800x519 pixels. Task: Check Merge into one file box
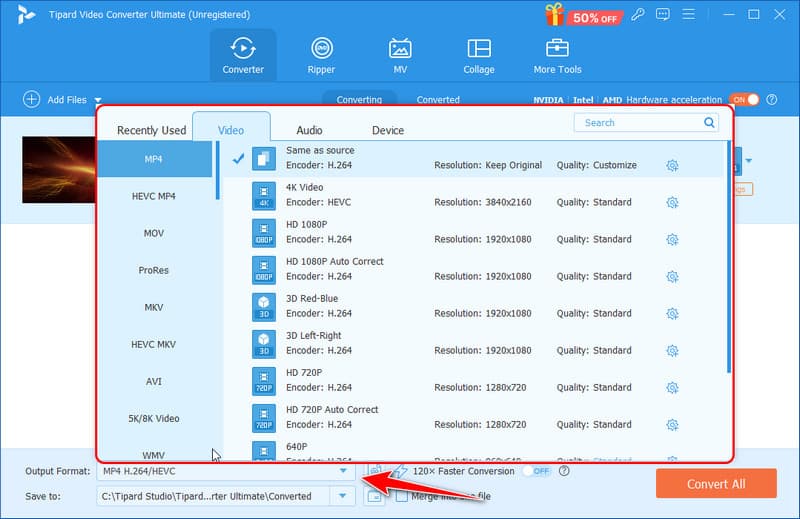(402, 496)
